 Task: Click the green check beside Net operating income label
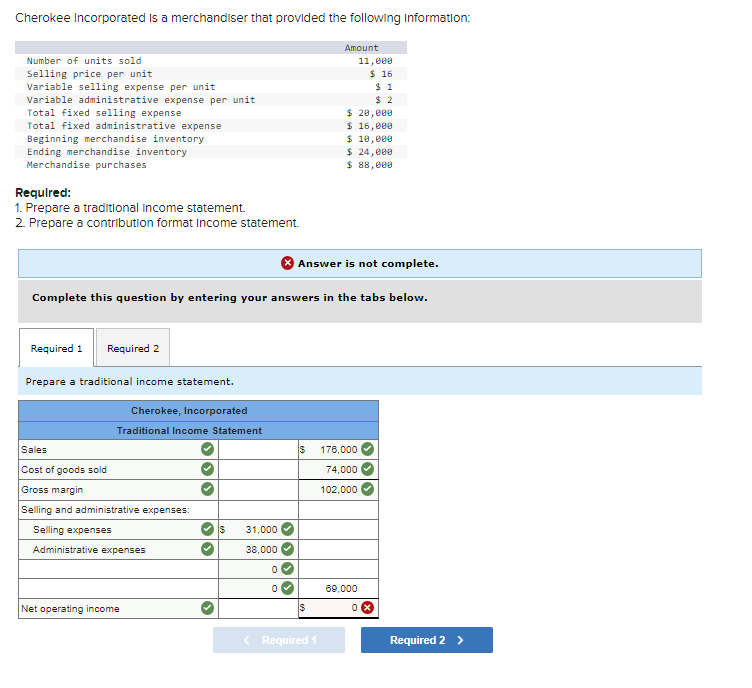tap(207, 608)
